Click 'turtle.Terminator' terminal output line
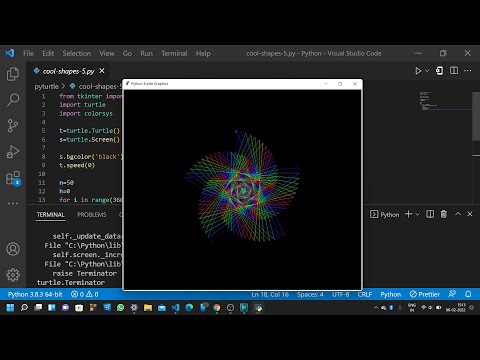This screenshot has width=480, height=360. (71, 283)
